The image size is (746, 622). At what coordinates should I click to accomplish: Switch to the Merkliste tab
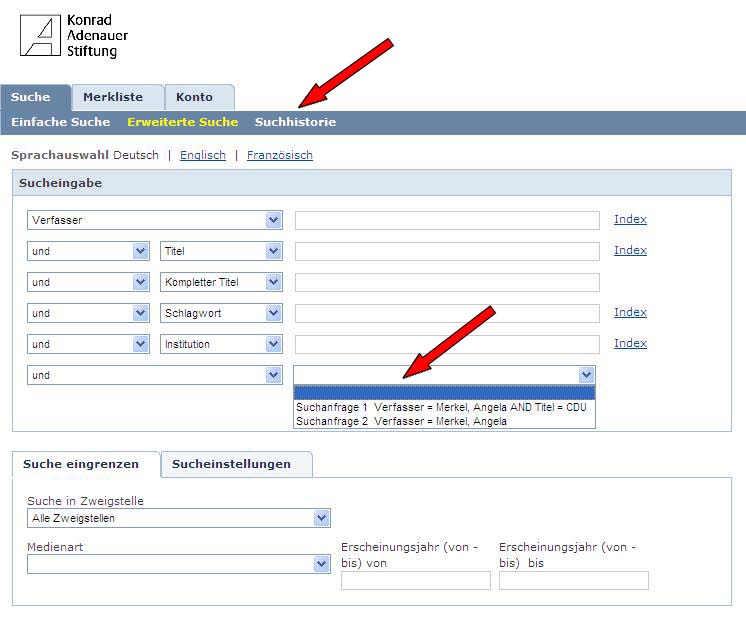click(112, 97)
